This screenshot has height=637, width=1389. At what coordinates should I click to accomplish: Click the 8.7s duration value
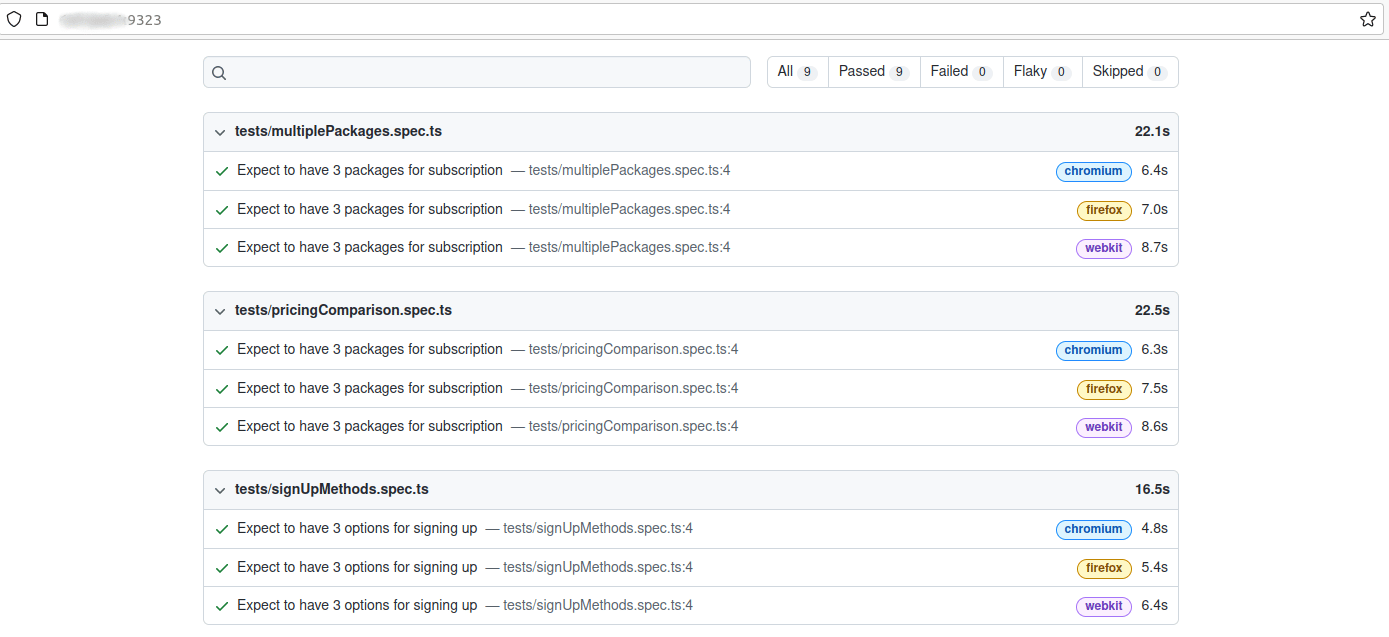pos(1155,247)
